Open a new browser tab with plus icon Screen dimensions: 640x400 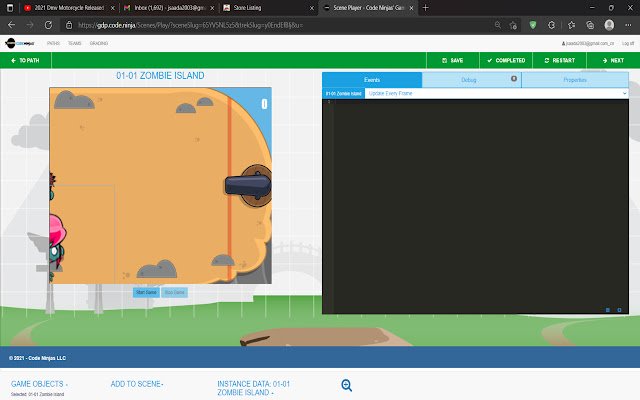point(425,8)
